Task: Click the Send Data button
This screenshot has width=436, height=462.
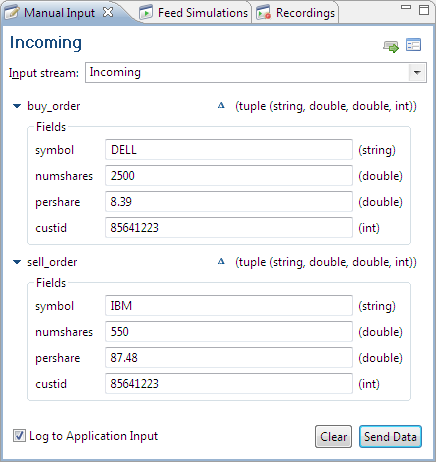Action: pos(390,437)
